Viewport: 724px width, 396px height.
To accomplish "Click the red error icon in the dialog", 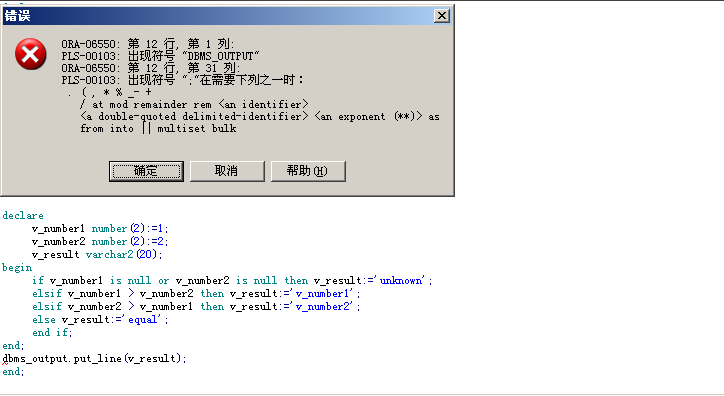I will (x=30, y=54).
